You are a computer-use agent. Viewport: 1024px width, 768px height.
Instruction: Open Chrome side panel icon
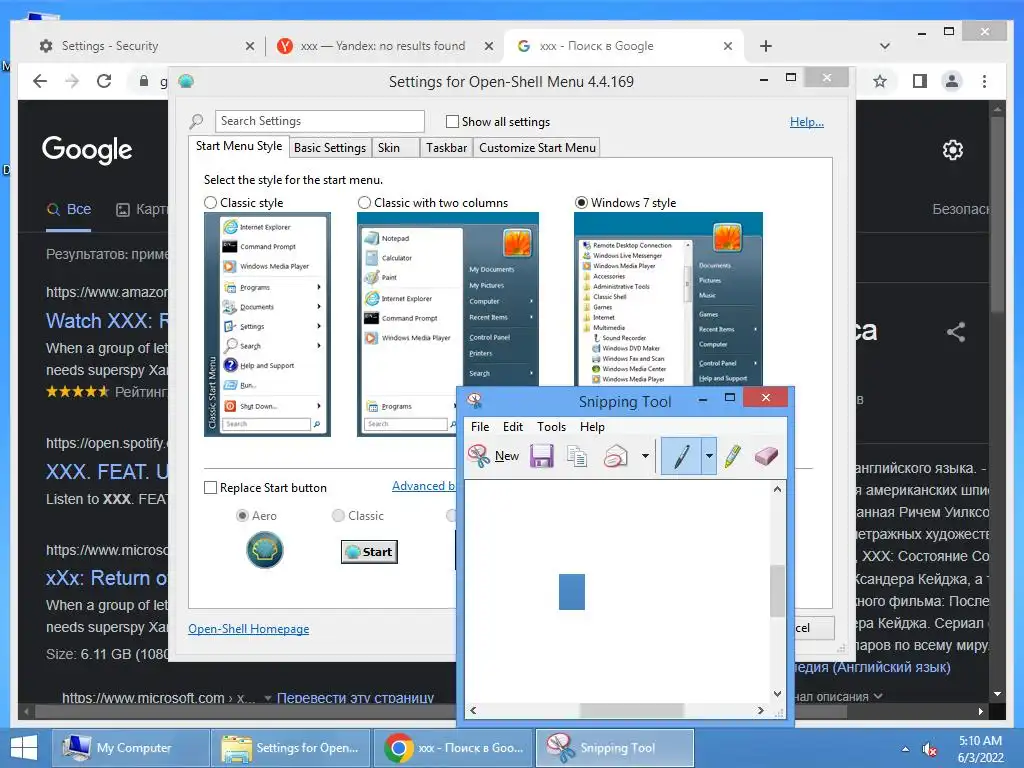tap(920, 81)
